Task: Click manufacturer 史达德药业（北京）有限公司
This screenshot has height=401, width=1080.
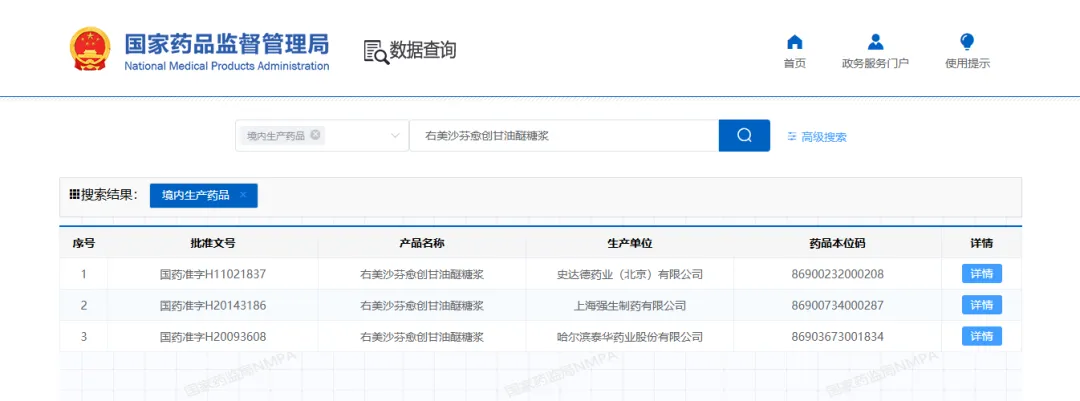Action: tap(630, 274)
